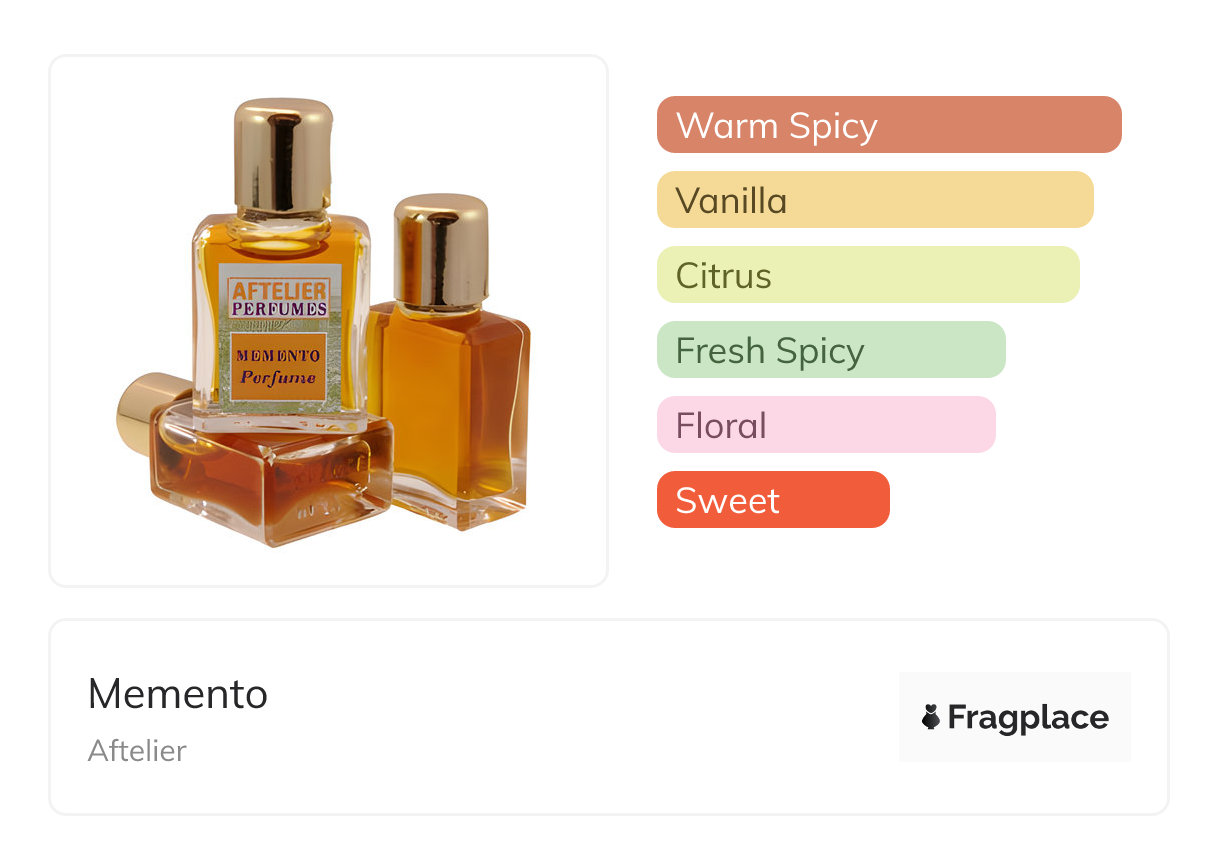Click the gold cap of the right bottle

pos(441,251)
